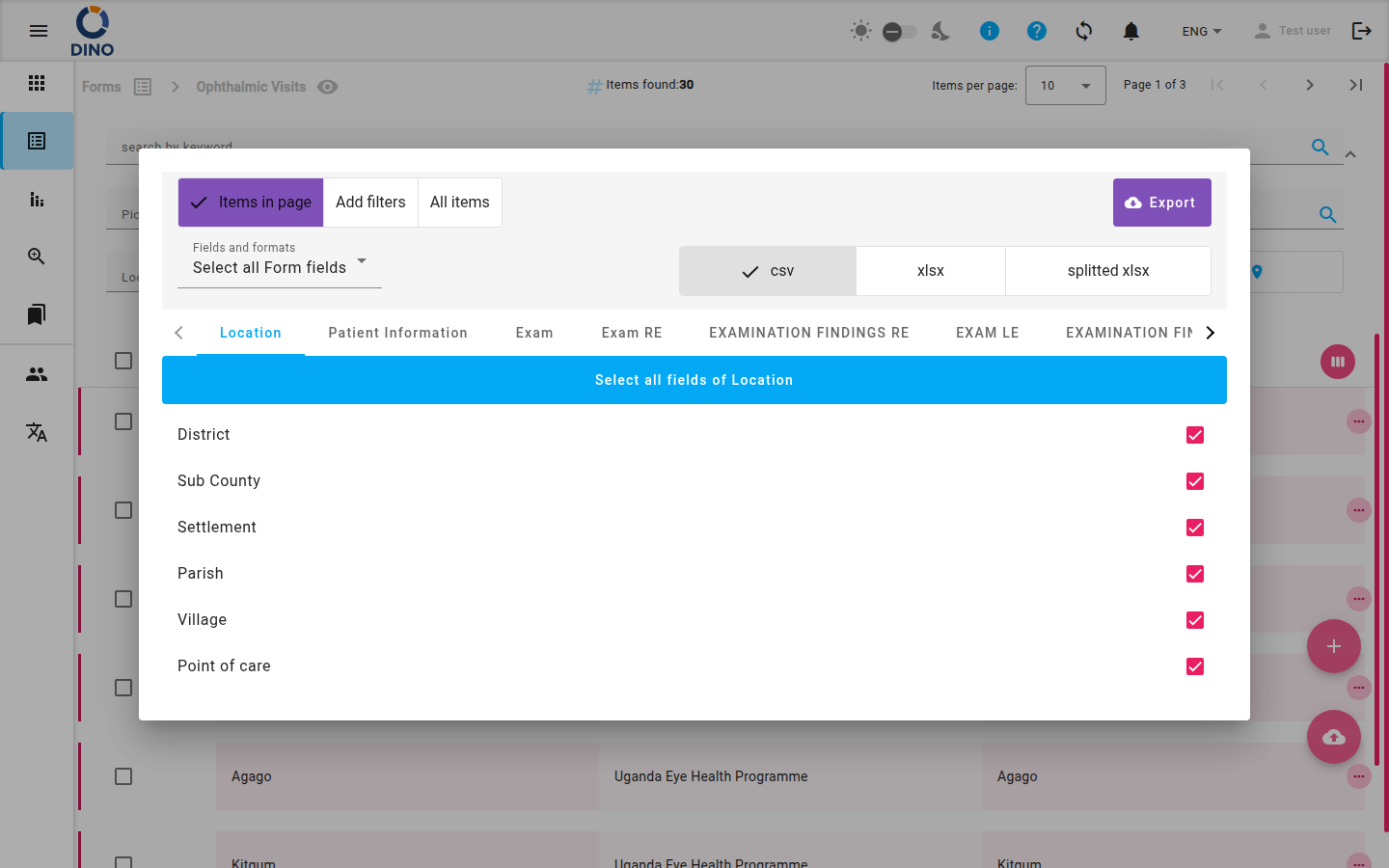Go to the next page arrow

pos(1310,85)
